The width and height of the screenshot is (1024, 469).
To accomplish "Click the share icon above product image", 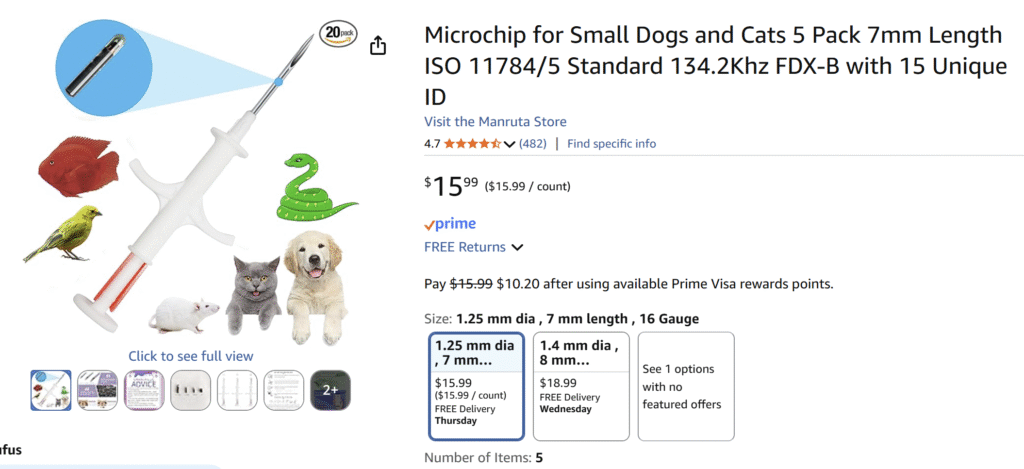I will pos(378,46).
